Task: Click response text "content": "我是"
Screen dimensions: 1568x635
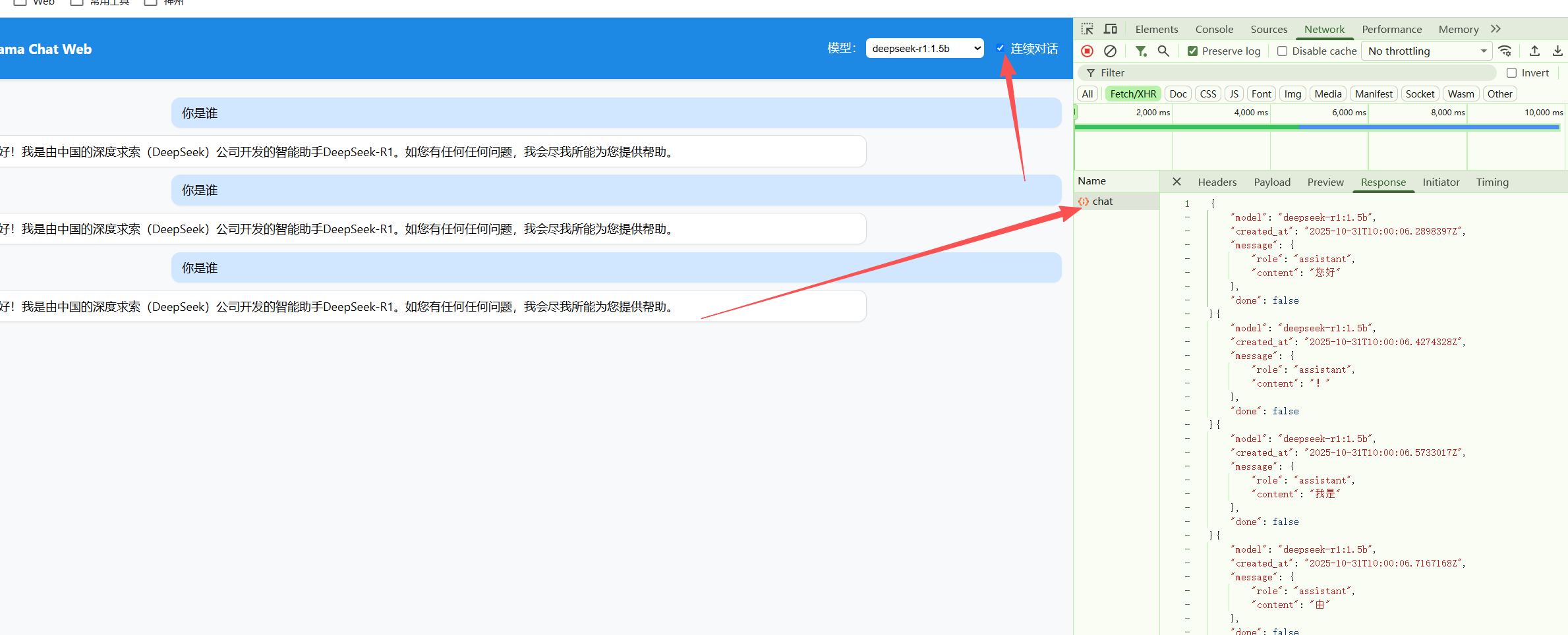Action: [x=1298, y=494]
